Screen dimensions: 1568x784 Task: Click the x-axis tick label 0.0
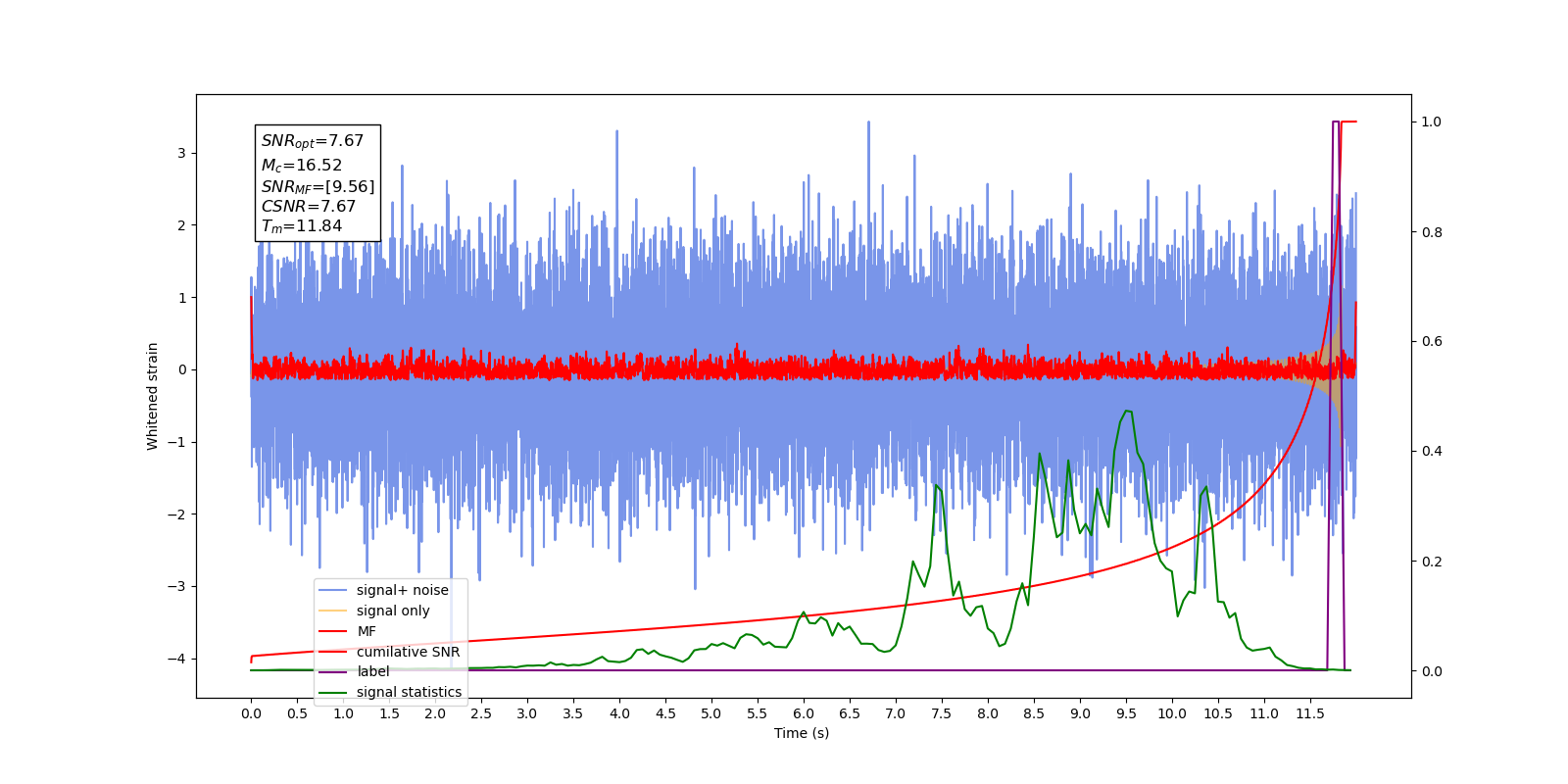251,713
